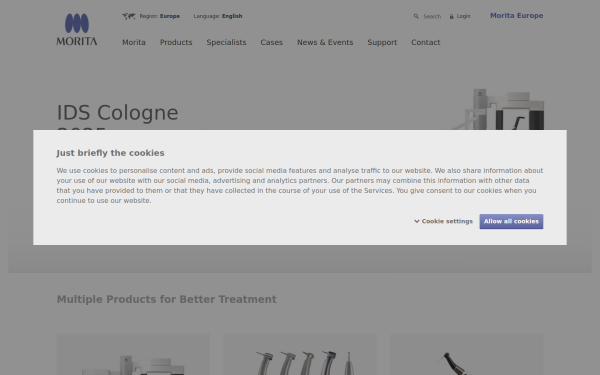Open the Region: Europe selector

pos(160,16)
